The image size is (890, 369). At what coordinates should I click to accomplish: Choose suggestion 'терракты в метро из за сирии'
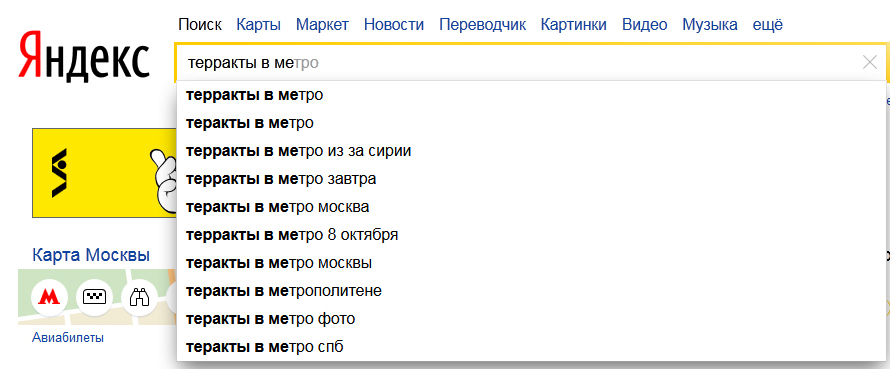point(532,151)
